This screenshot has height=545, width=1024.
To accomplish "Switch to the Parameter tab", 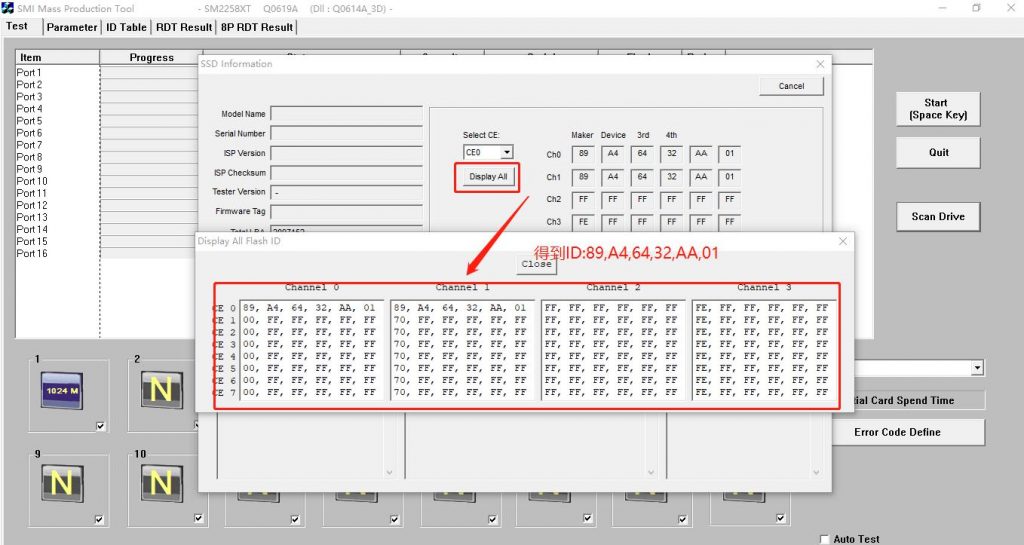I will pos(72,27).
